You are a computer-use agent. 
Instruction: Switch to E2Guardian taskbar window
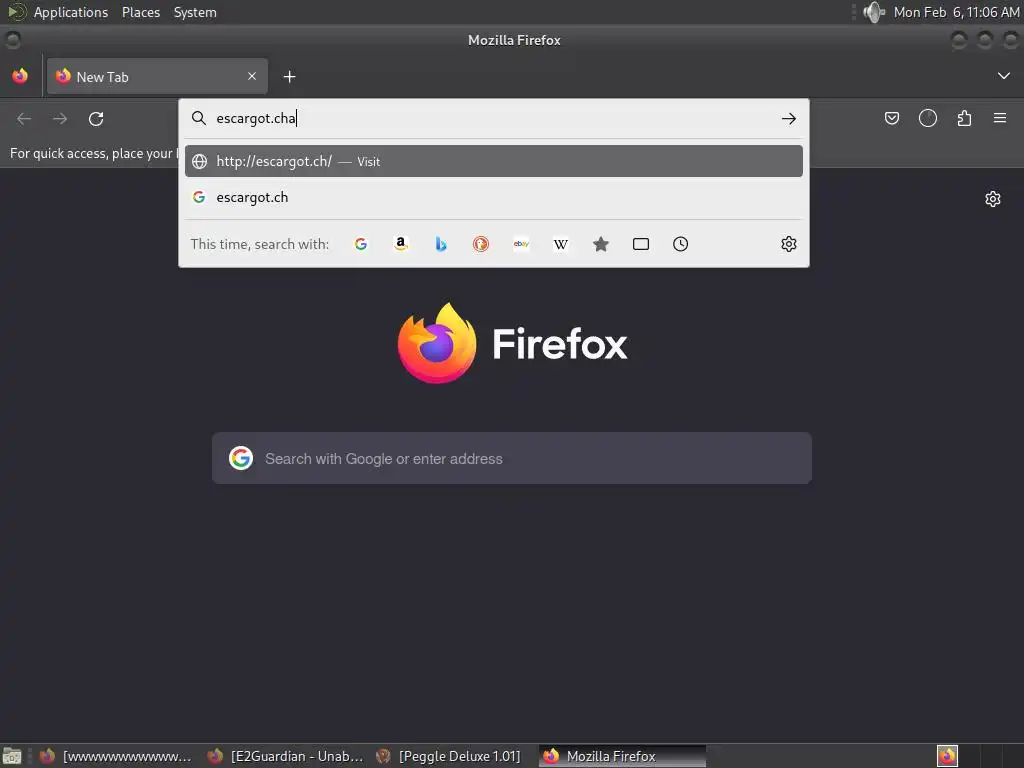coord(285,756)
